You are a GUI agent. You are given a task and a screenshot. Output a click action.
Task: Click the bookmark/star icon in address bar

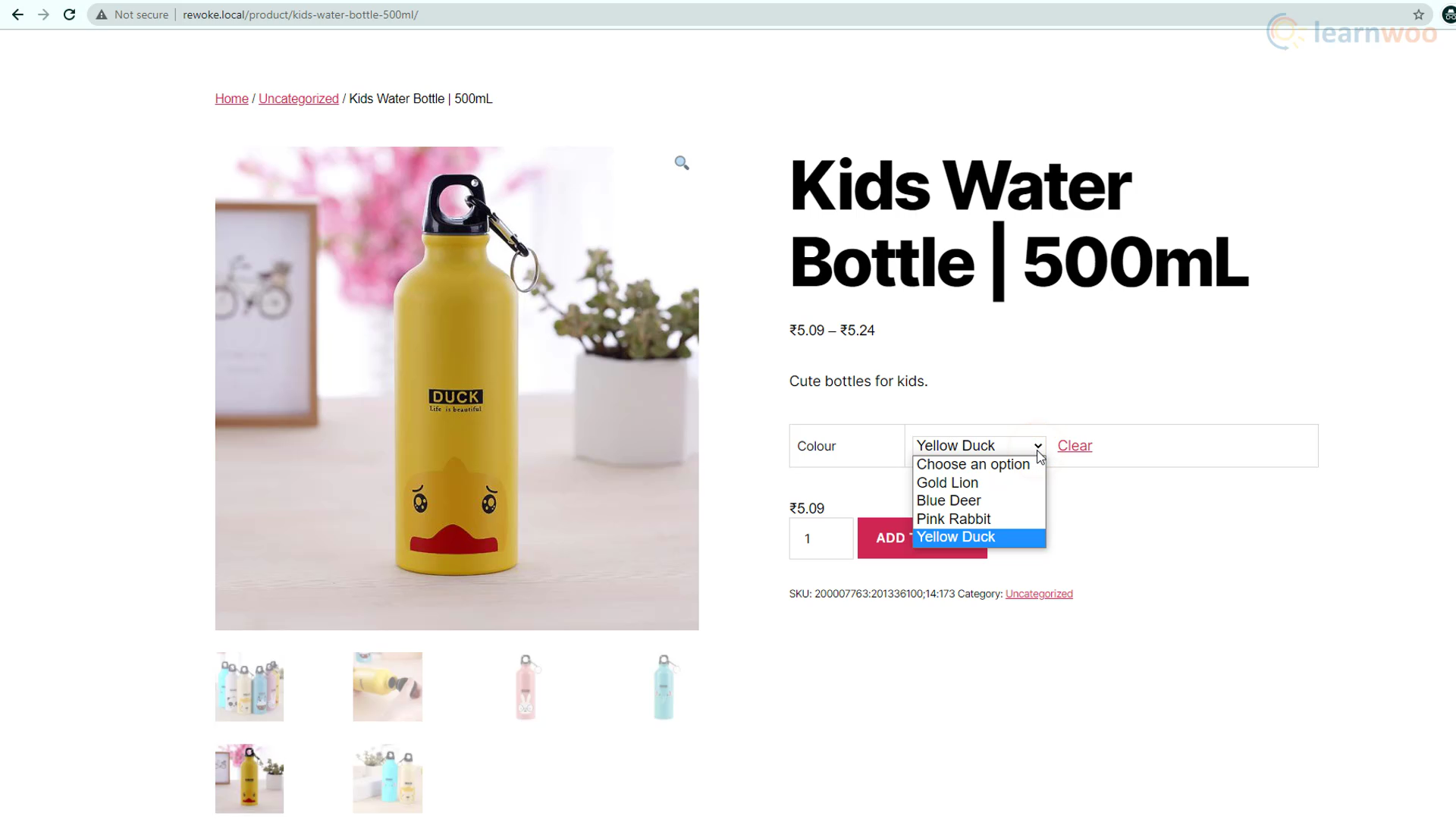coord(1418,14)
